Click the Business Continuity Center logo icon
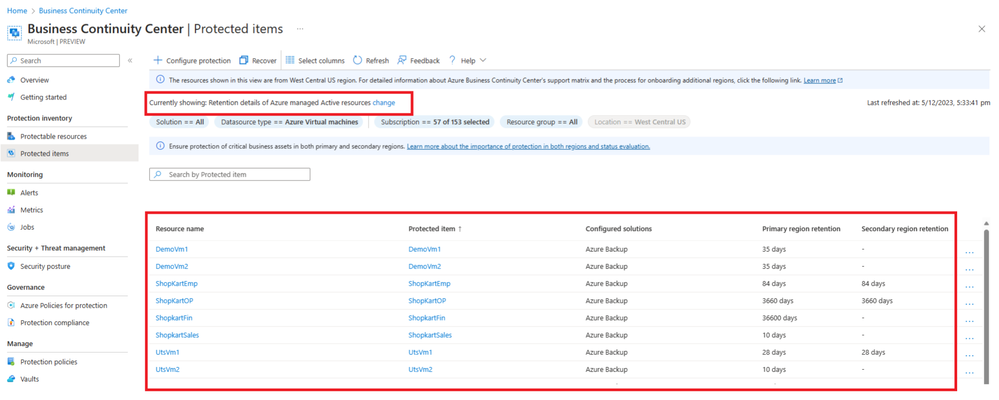The height and width of the screenshot is (400, 999). click(x=15, y=32)
